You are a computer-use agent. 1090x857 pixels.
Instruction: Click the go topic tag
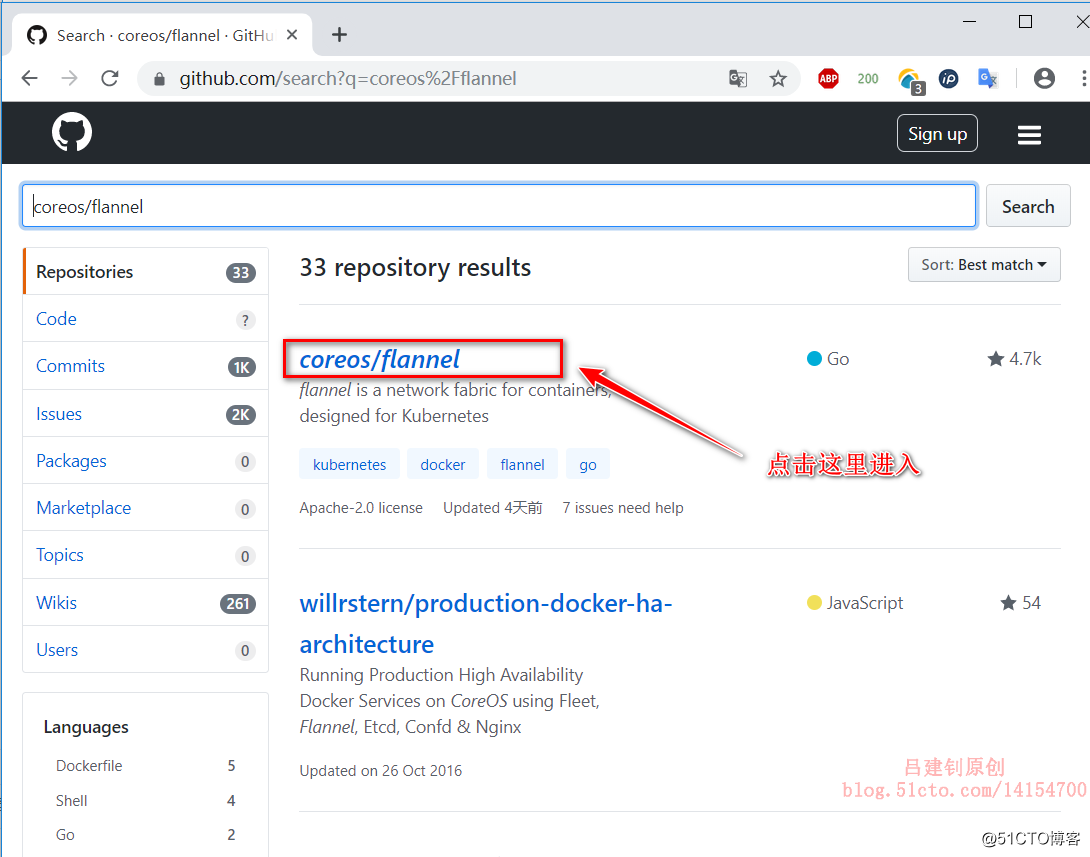587,464
